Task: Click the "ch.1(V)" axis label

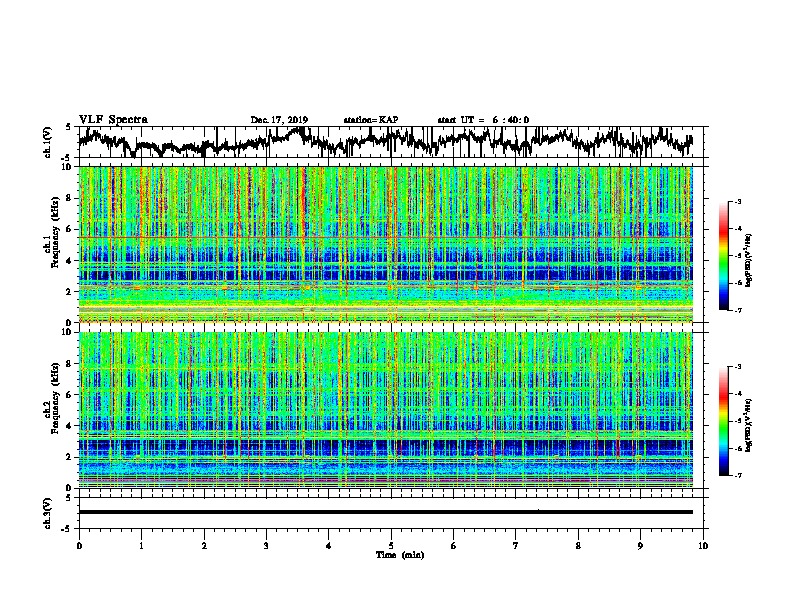Action: tap(48, 142)
